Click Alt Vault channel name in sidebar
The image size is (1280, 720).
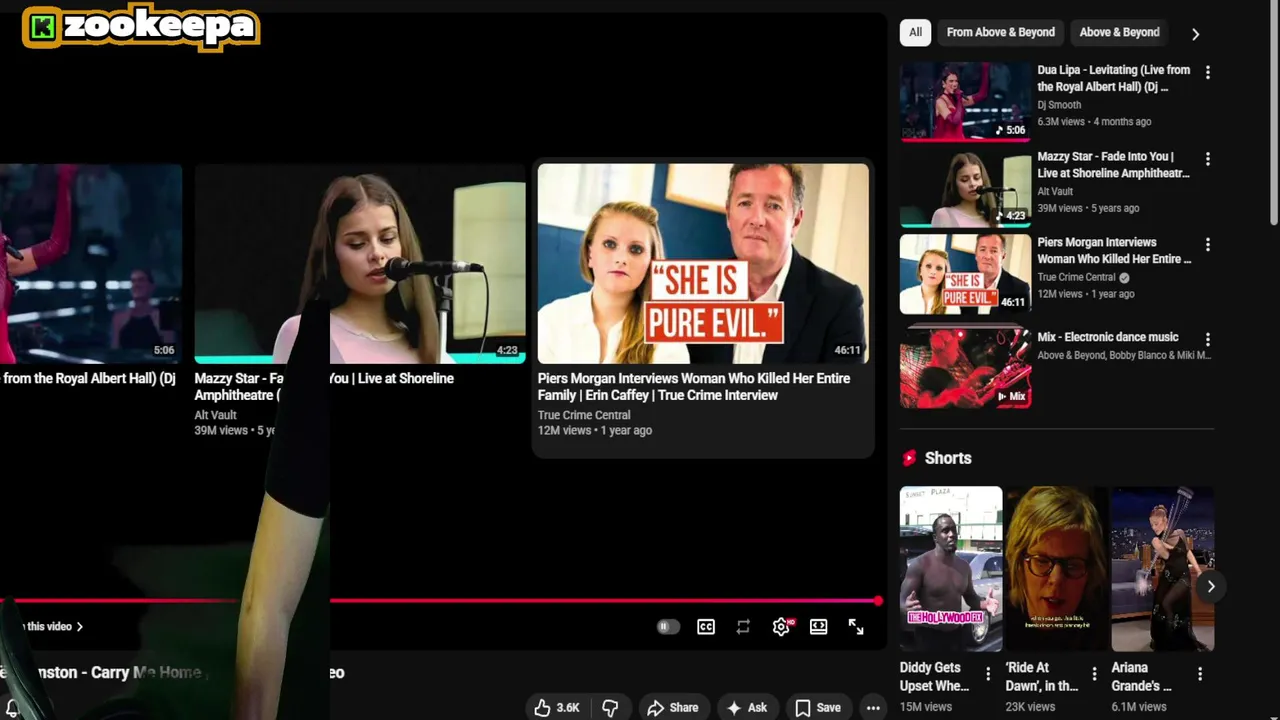click(x=1055, y=191)
